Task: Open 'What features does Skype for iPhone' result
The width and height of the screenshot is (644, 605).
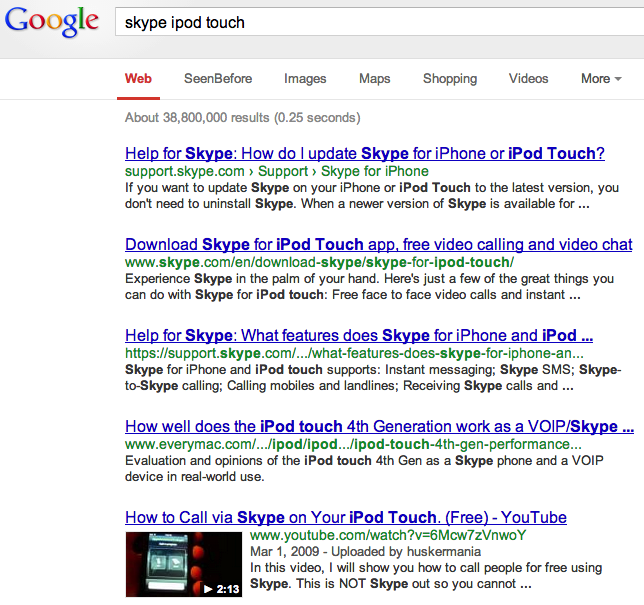Action: [359, 336]
